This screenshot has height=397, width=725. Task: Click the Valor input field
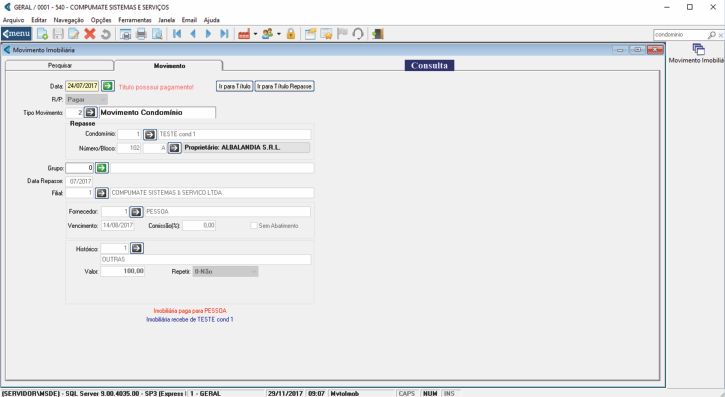123,271
